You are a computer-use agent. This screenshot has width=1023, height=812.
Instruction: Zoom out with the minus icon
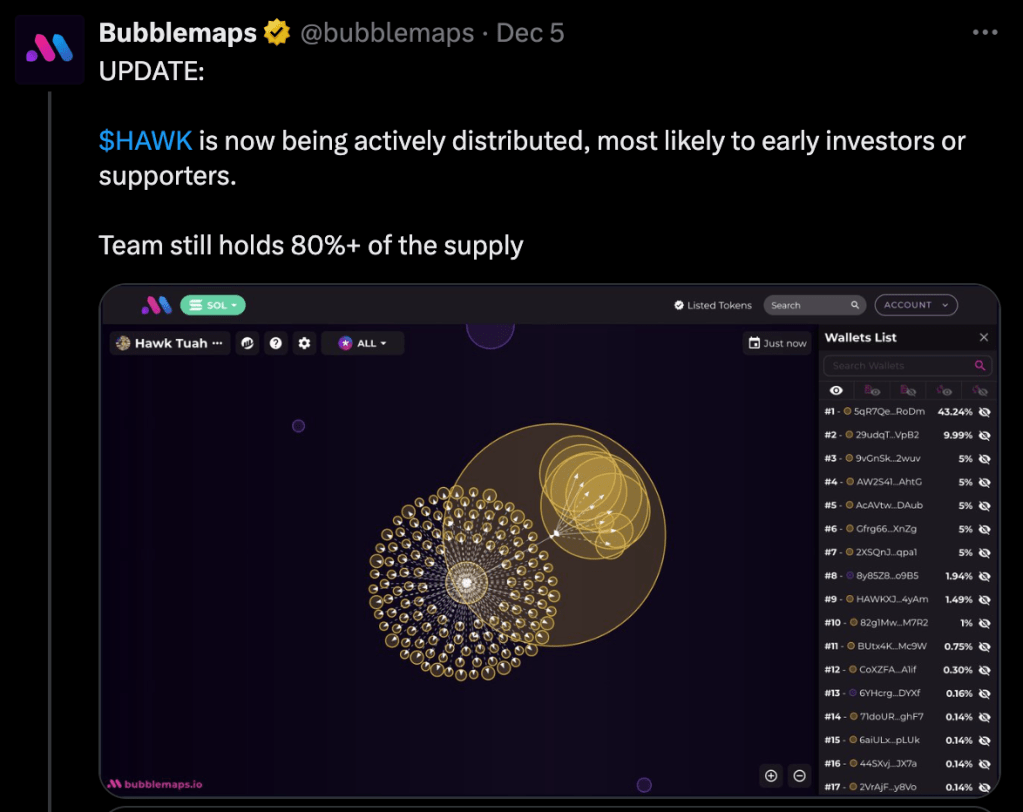799,775
